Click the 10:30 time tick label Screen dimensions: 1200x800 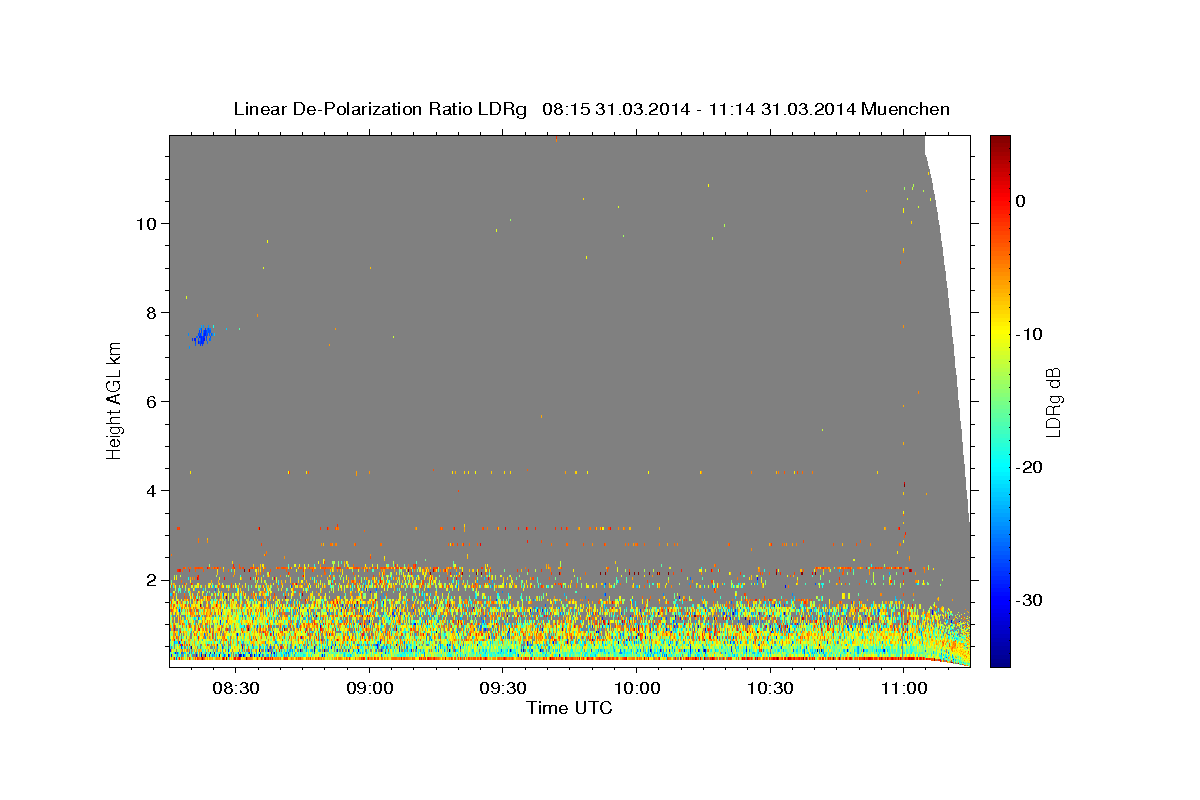[770, 689]
